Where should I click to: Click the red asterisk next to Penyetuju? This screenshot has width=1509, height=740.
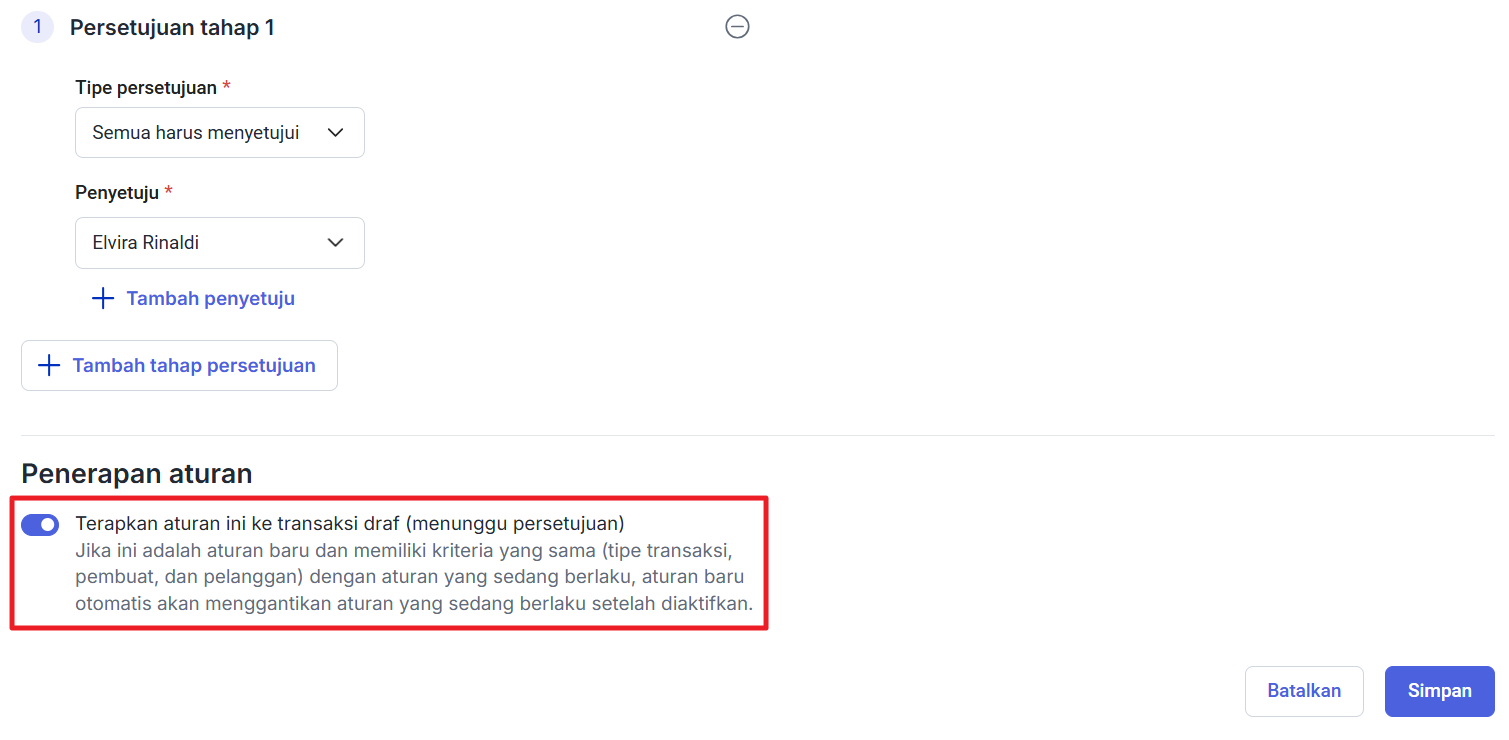[x=169, y=192]
